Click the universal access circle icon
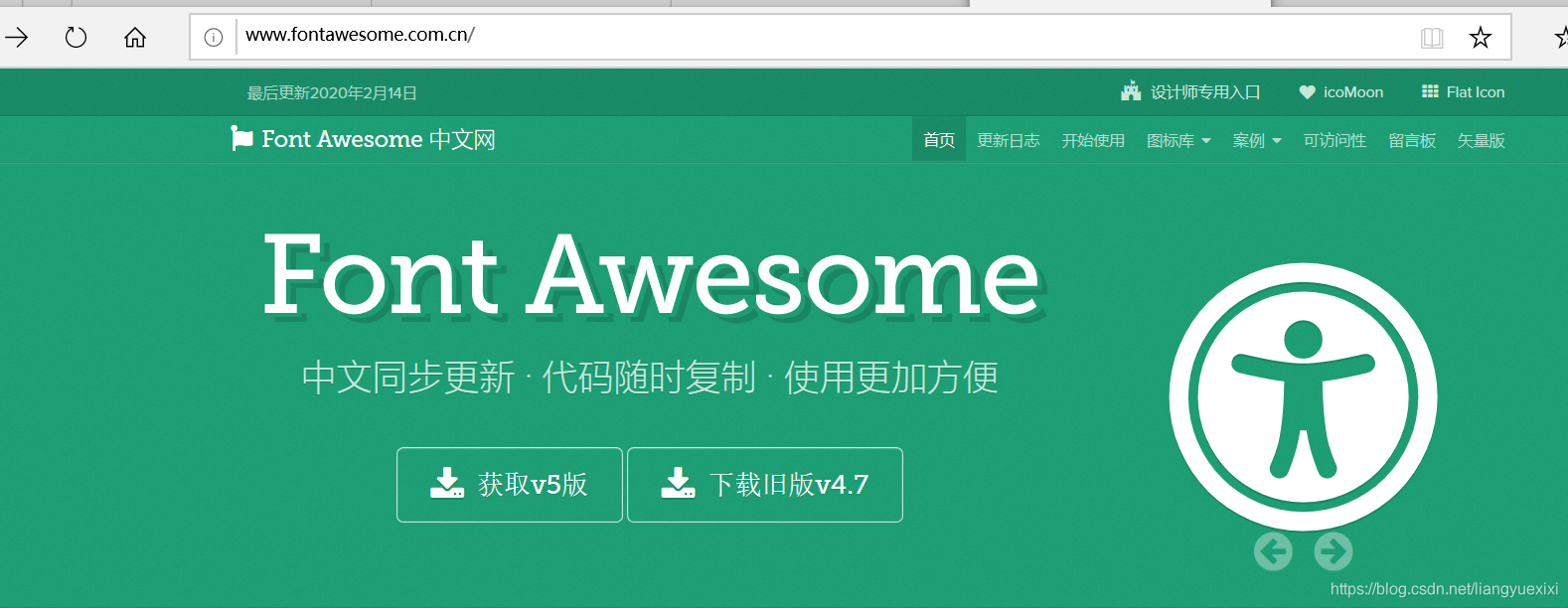The image size is (1568, 608). pyautogui.click(x=1303, y=396)
